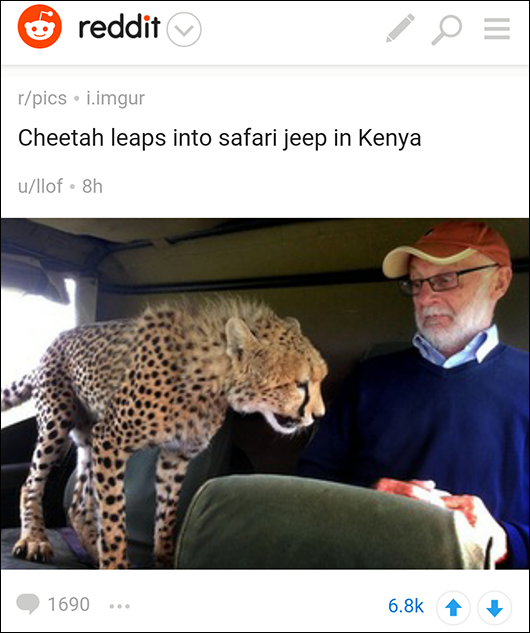Click the 8h post timestamp
This screenshot has width=530, height=633.
[92, 187]
